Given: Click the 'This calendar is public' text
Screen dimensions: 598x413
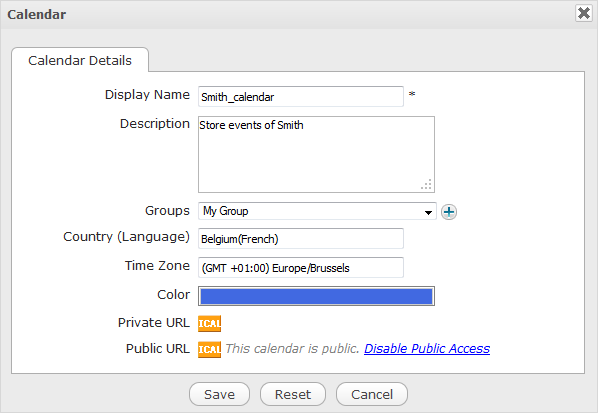Looking at the screenshot, I should (292, 349).
